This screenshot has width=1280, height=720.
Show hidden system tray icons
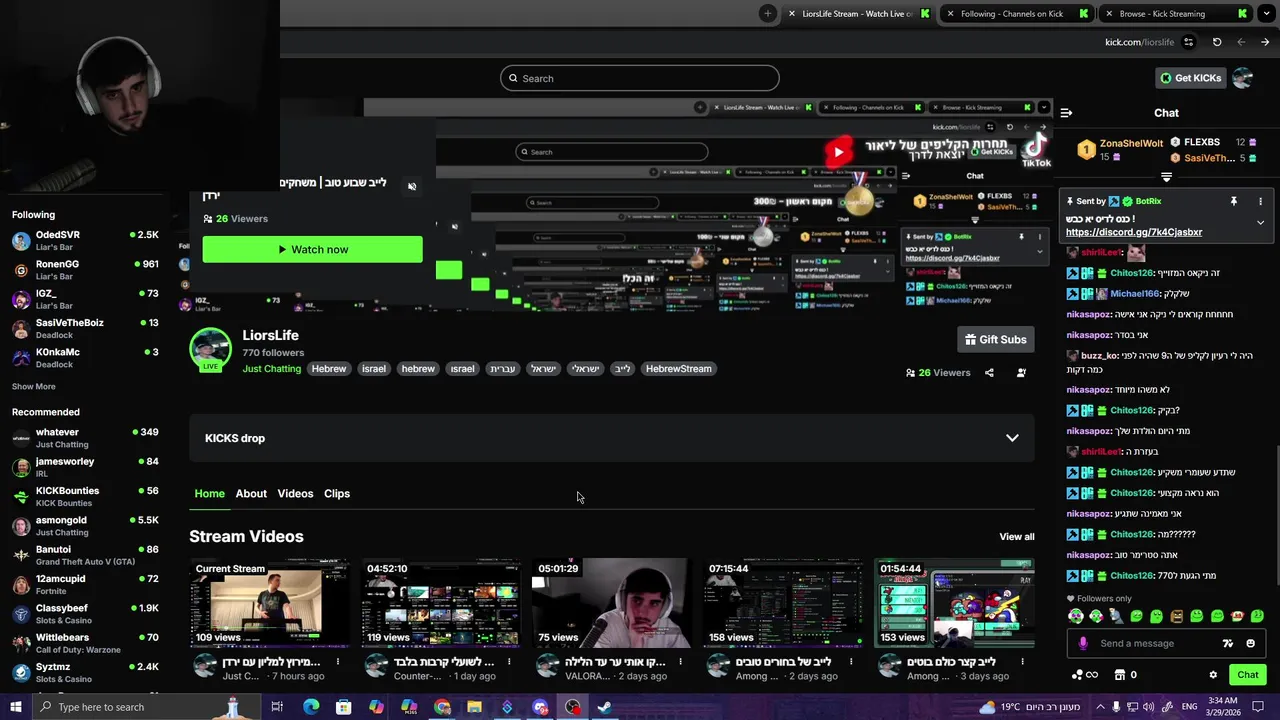pos(1100,707)
